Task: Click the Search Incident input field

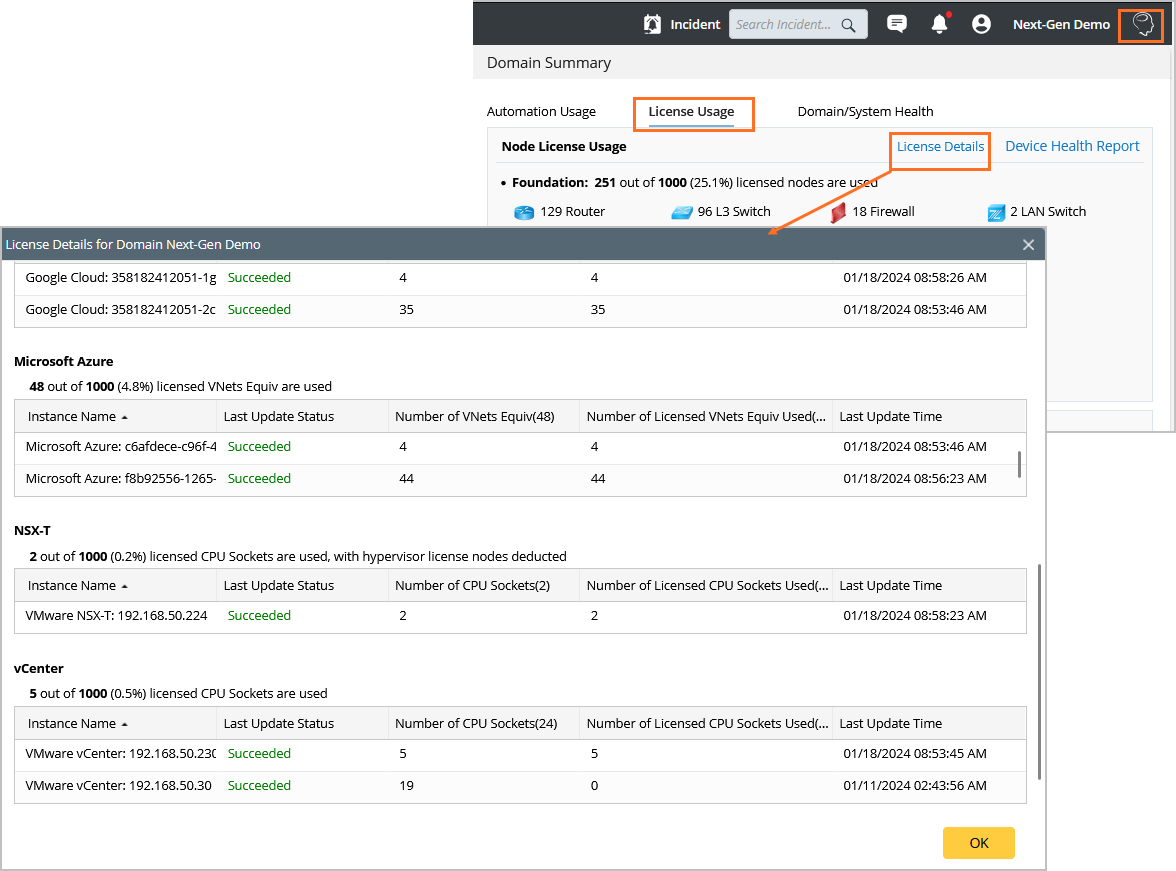Action: coord(784,25)
